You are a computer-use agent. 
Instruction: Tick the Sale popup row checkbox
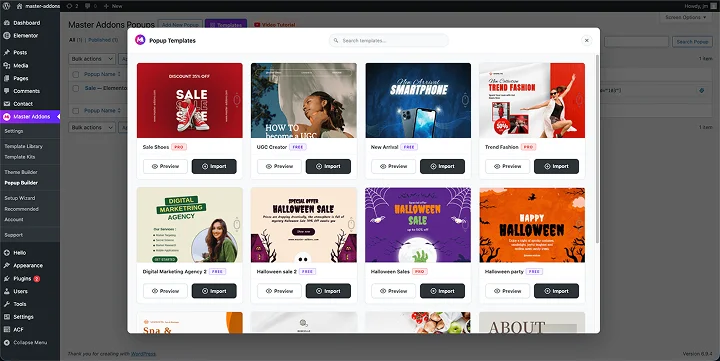pos(76,88)
